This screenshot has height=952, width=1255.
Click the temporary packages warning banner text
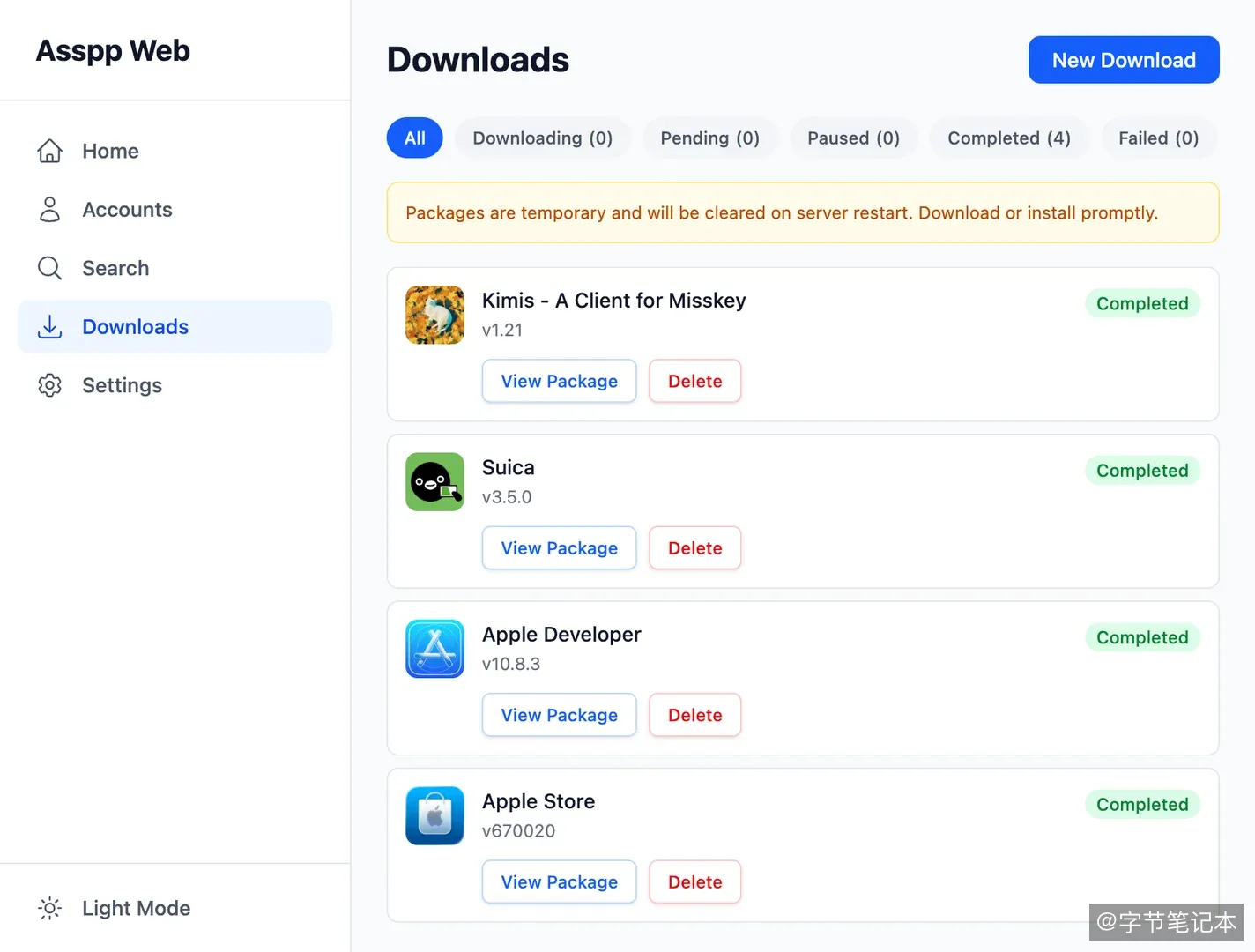coord(782,212)
